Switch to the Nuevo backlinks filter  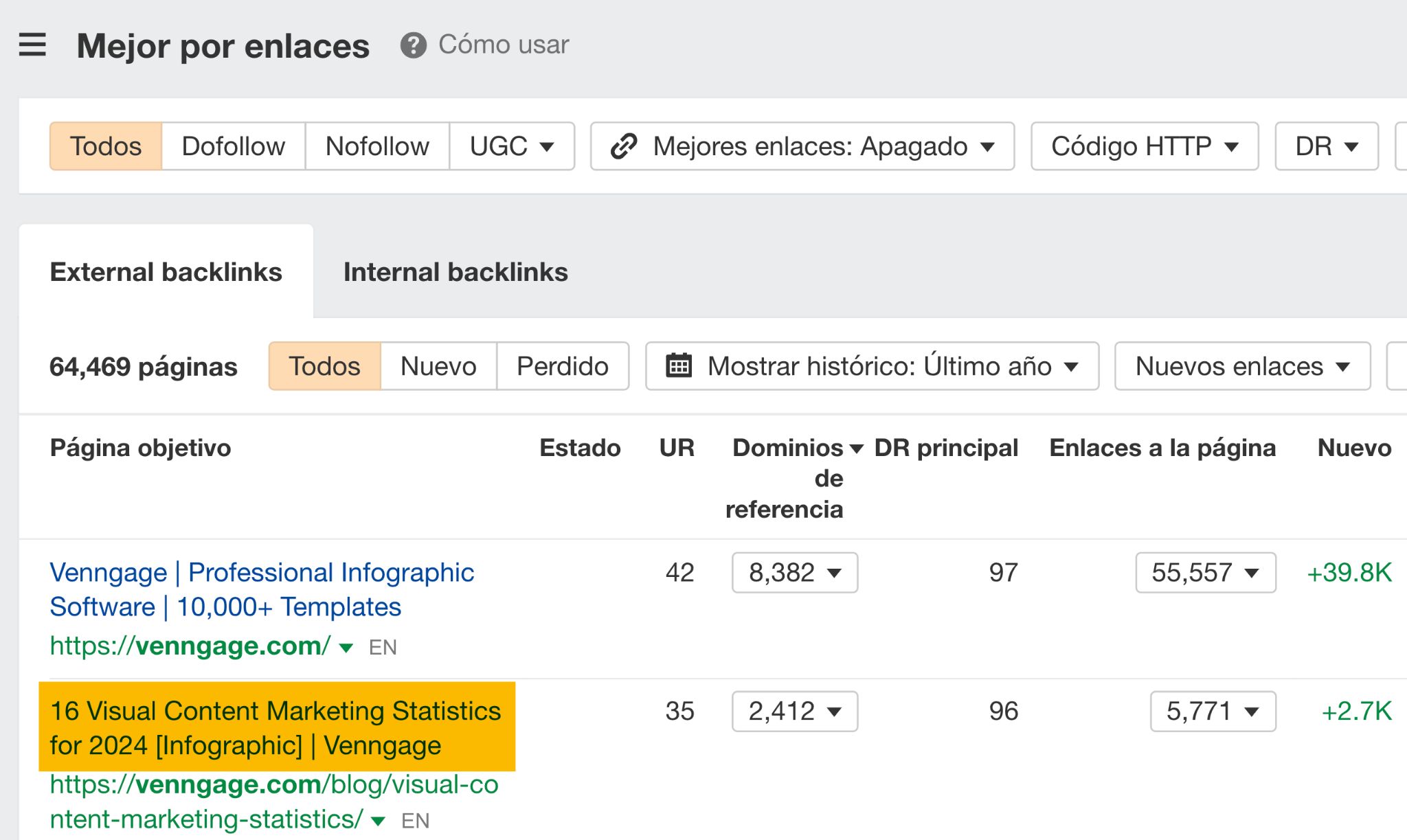[438, 366]
